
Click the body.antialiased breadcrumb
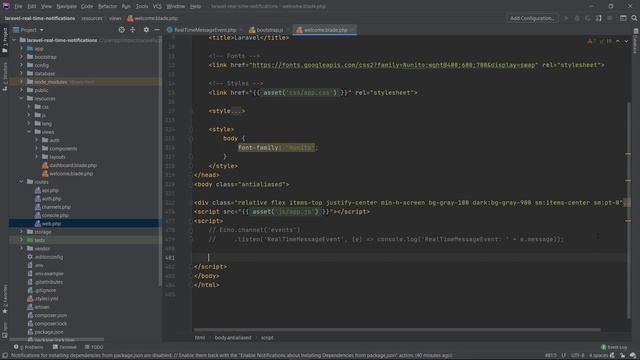coord(233,338)
